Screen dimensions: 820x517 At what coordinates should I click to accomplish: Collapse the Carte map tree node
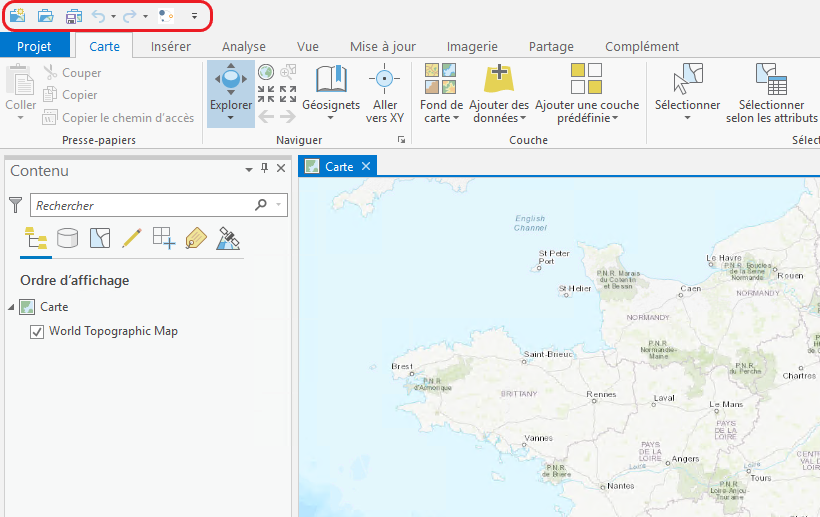coord(11,307)
